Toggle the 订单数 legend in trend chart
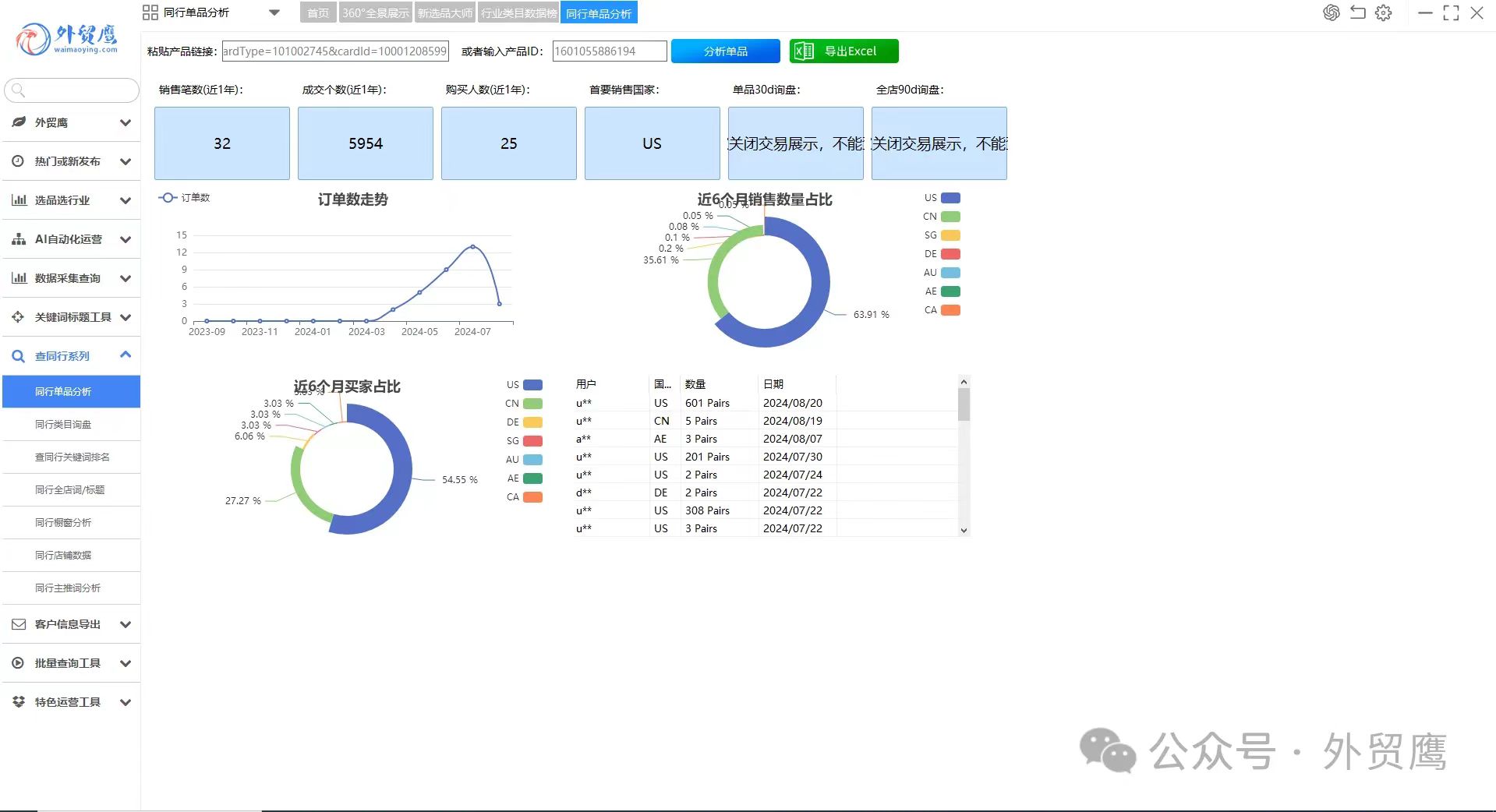Screen dimensions: 1496x812 pyautogui.click(x=184, y=198)
